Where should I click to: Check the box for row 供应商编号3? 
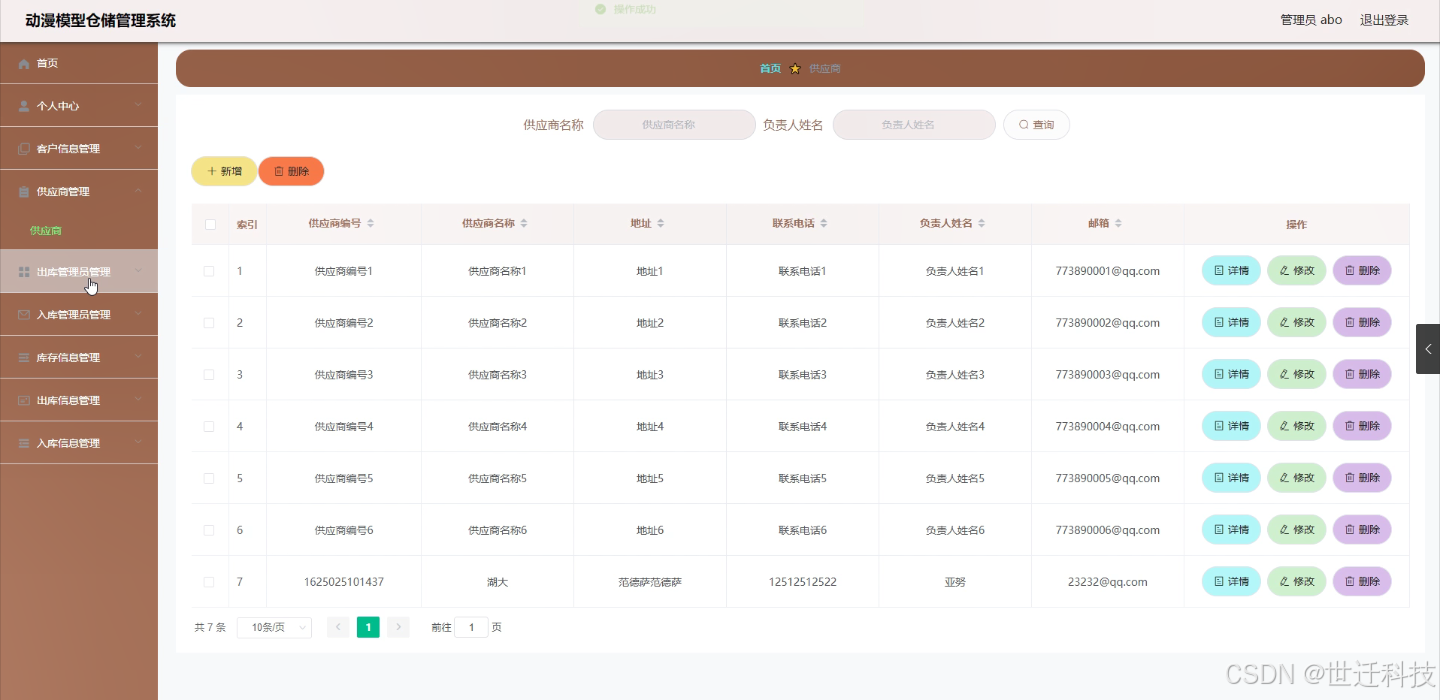tap(209, 375)
